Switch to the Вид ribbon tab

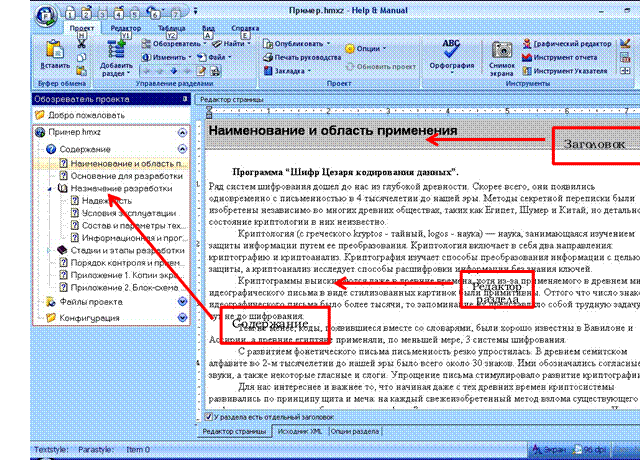[208, 28]
